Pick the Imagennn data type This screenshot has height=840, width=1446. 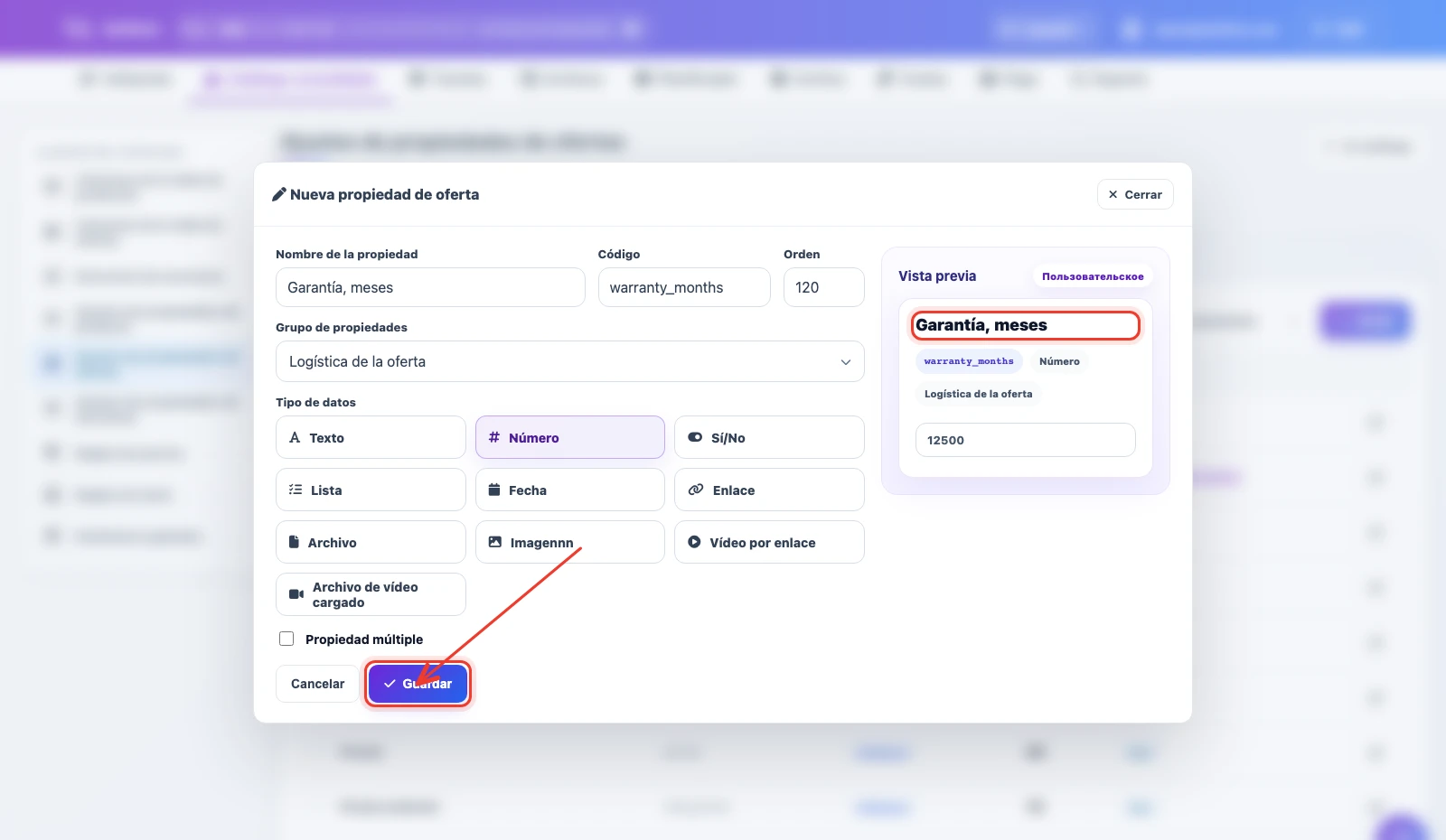(x=570, y=542)
